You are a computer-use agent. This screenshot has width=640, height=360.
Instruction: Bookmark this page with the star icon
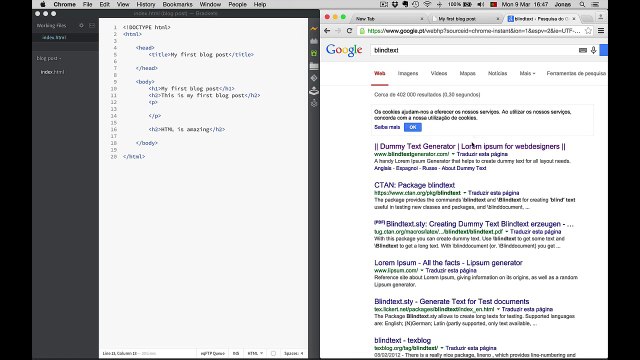click(588, 31)
